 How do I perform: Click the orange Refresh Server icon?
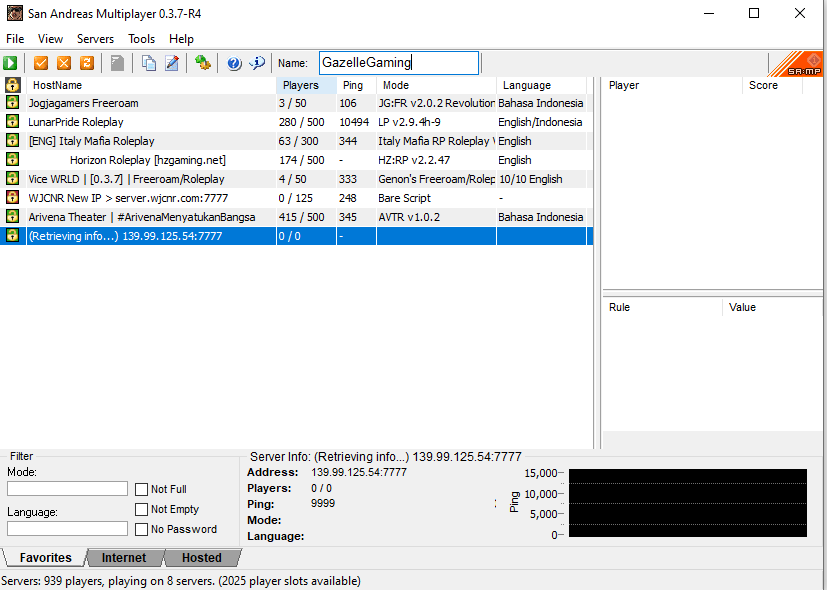87,63
